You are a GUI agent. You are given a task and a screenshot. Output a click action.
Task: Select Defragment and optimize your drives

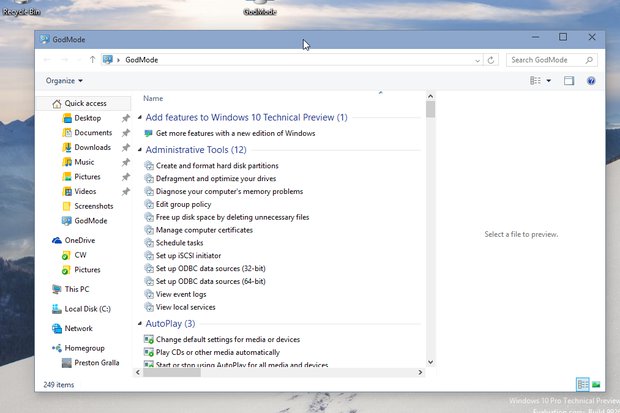[x=216, y=178]
